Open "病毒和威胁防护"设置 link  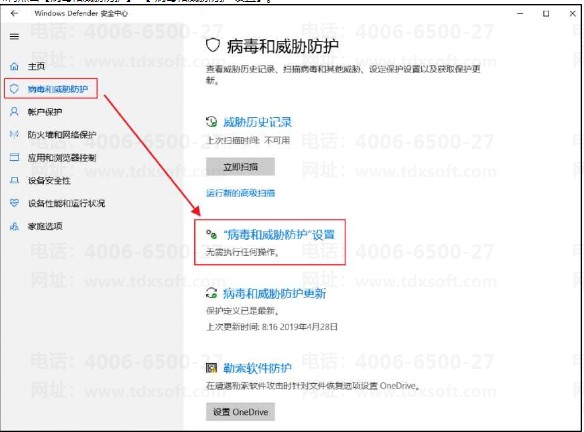pos(279,235)
